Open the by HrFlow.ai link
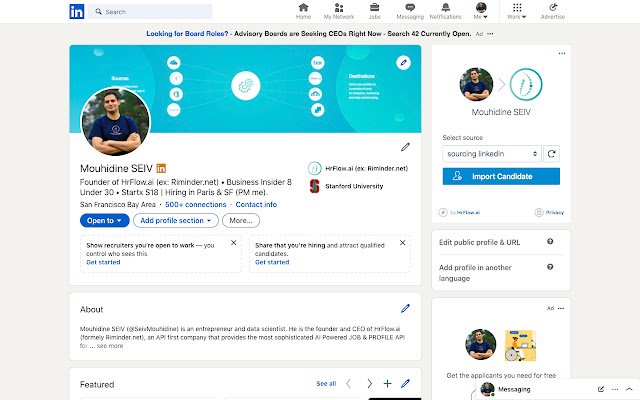 [460, 213]
